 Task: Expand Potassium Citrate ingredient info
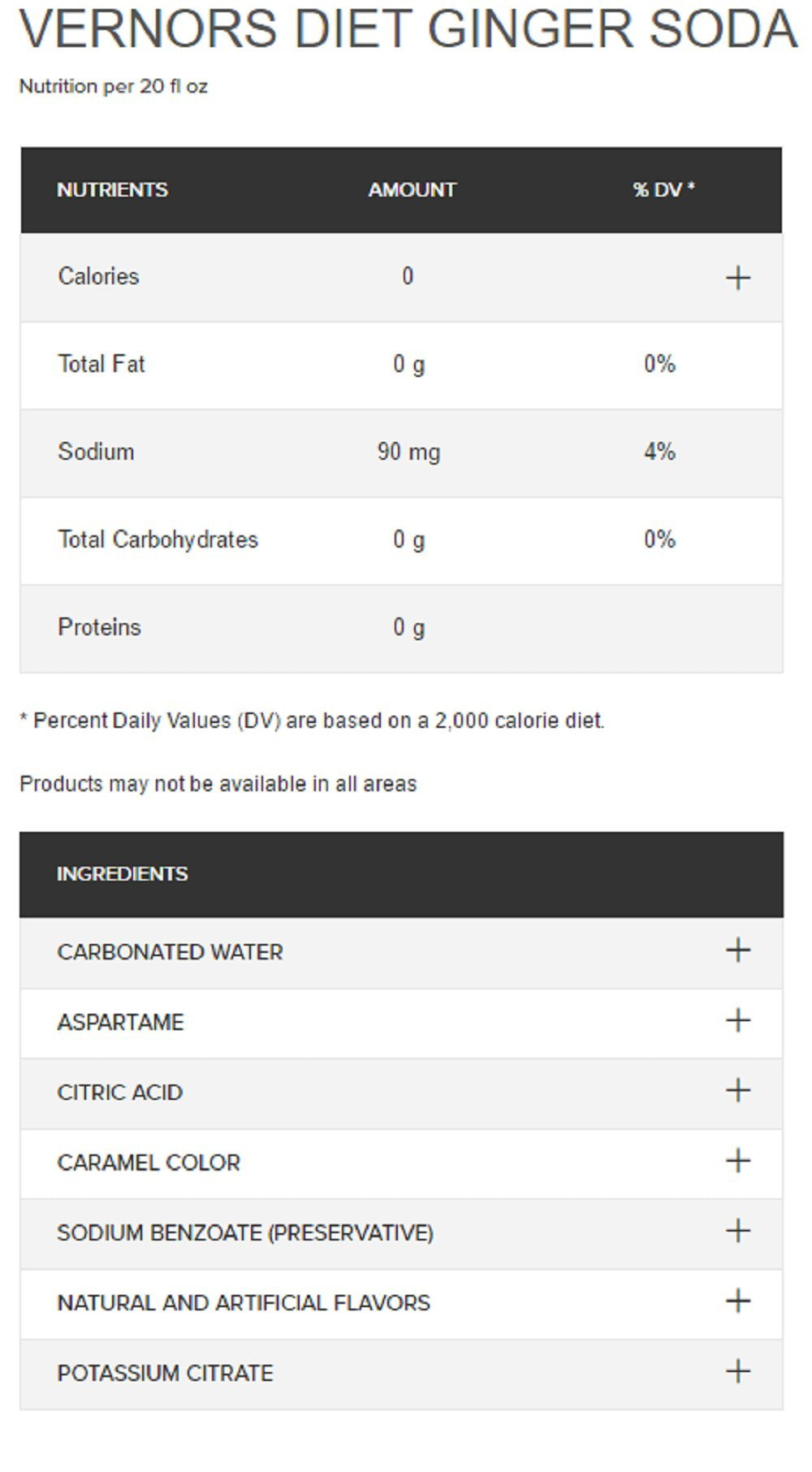pos(737,1372)
